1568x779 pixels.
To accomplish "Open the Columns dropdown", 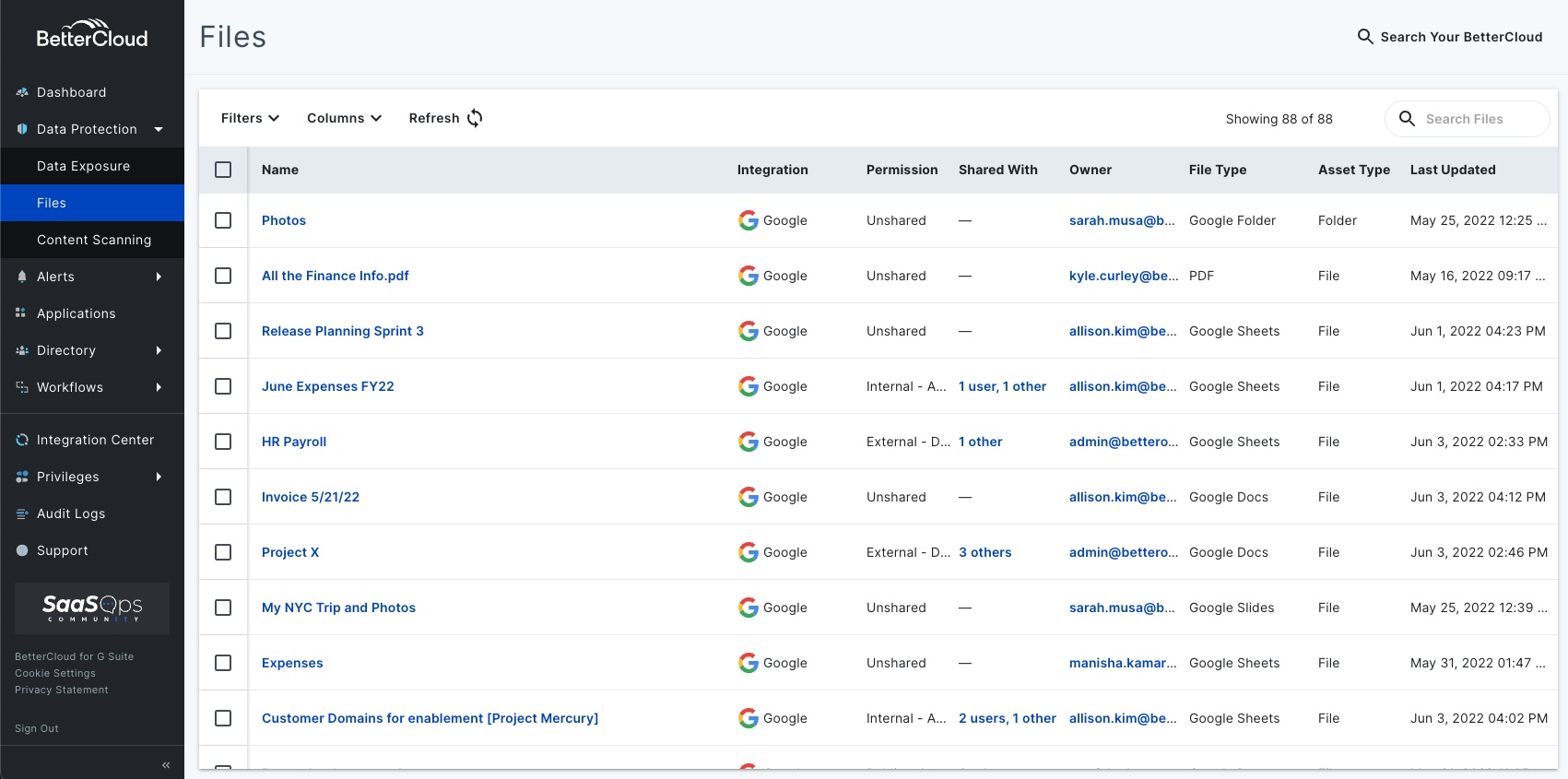I will (344, 118).
